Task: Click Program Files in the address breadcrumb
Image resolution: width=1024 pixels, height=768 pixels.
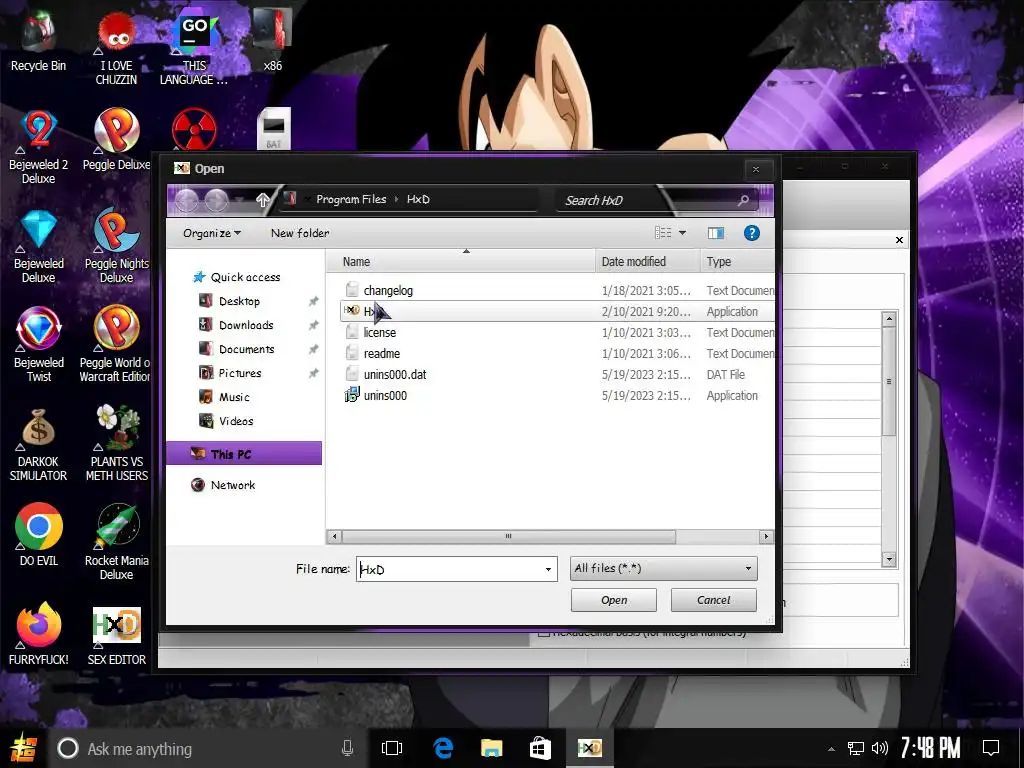Action: [x=351, y=200]
